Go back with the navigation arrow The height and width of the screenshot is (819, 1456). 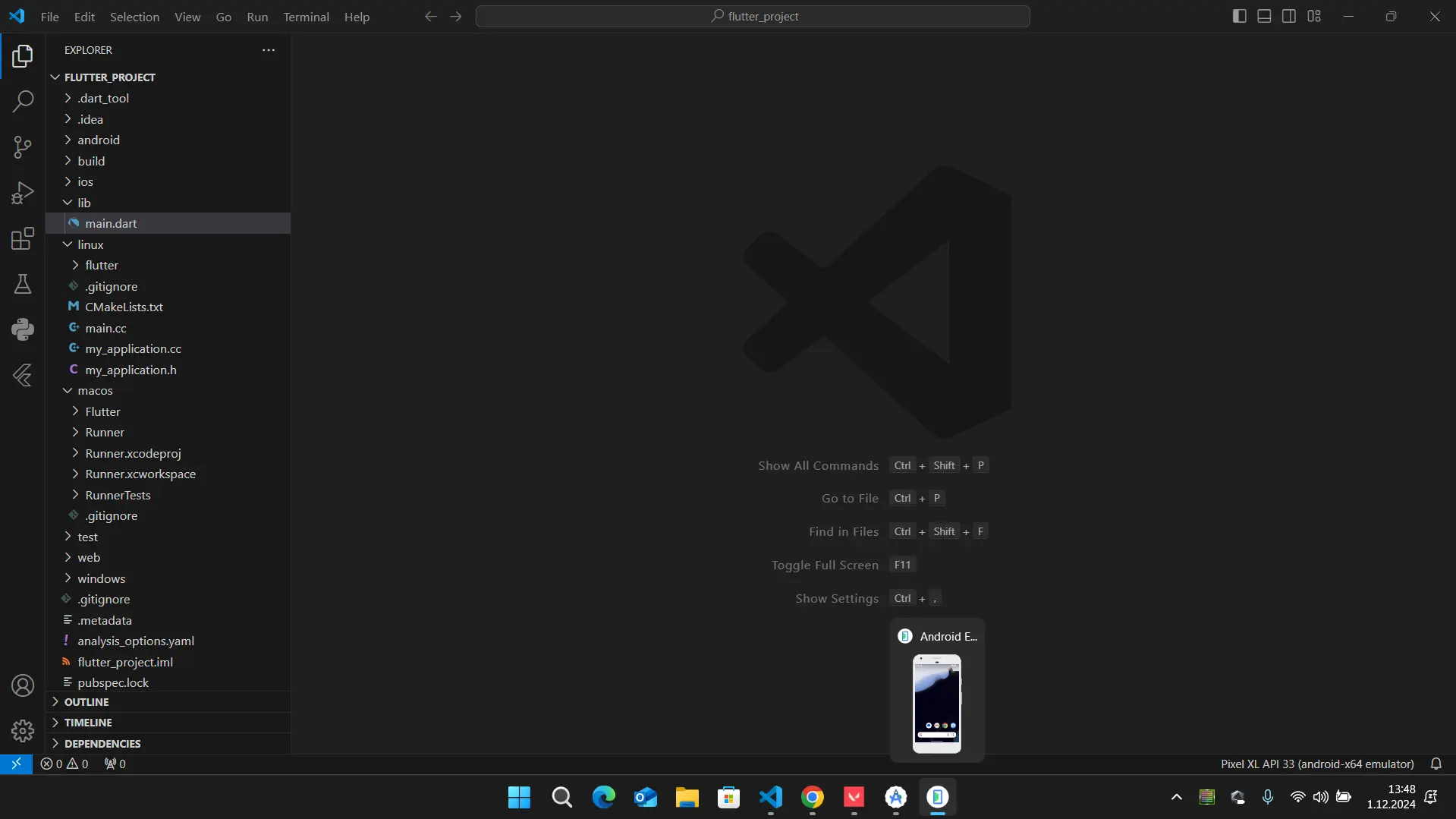(431, 17)
